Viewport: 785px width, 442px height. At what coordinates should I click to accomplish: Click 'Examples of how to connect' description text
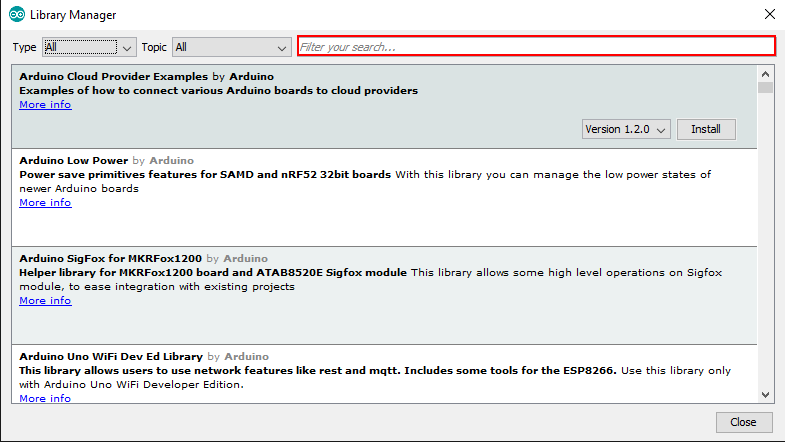(218, 91)
